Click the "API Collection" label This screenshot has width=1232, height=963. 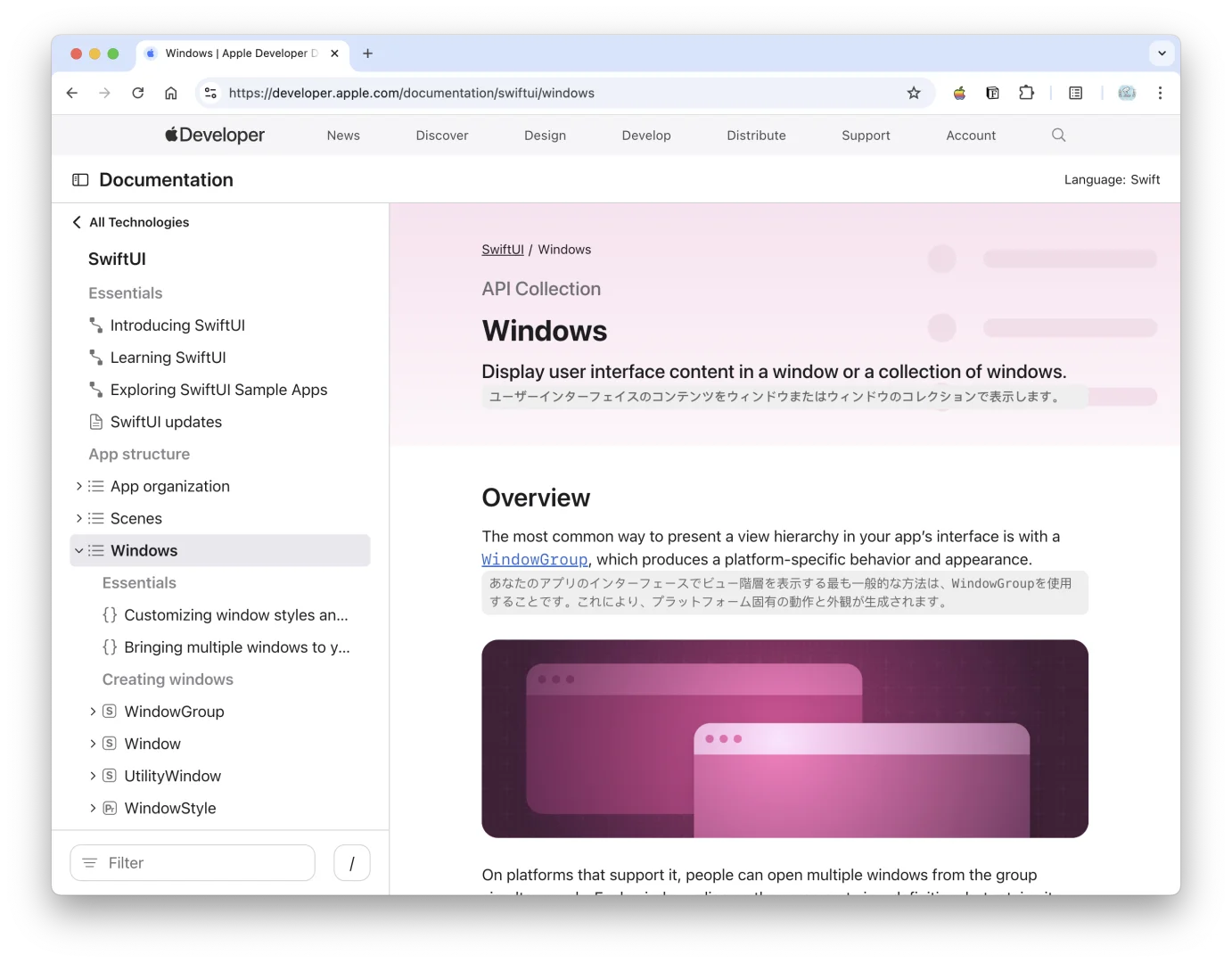point(541,289)
